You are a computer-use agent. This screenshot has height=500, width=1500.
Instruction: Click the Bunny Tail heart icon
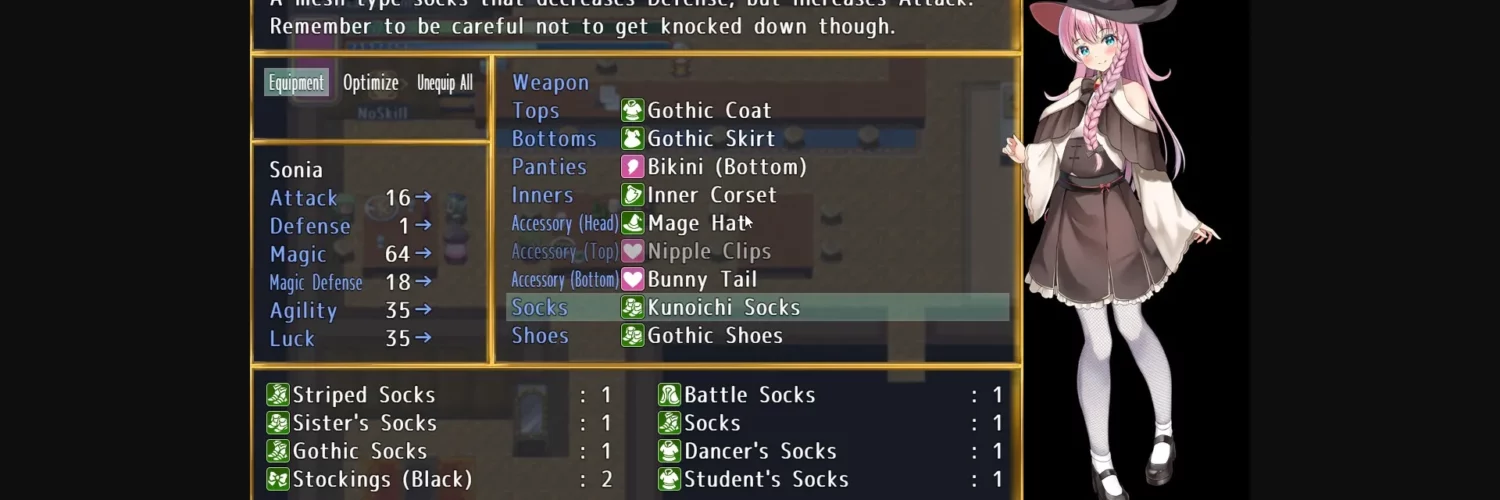point(632,279)
